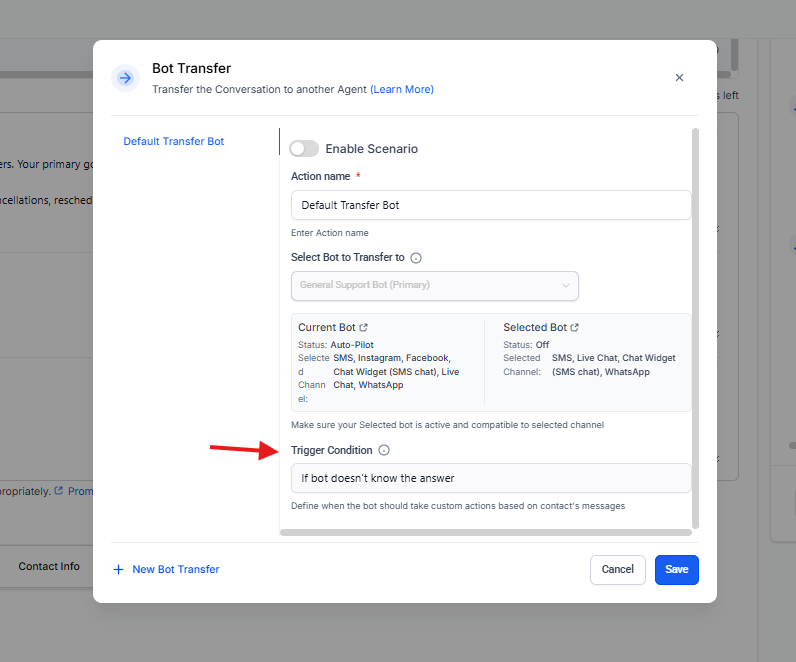Open Current Bot external link icon
This screenshot has width=796, height=662.
364,328
